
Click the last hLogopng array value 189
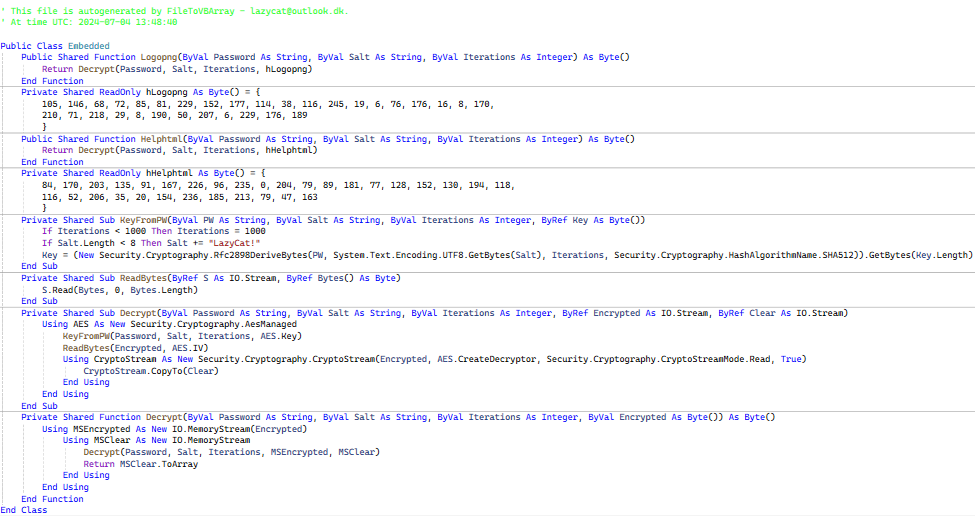(300, 115)
